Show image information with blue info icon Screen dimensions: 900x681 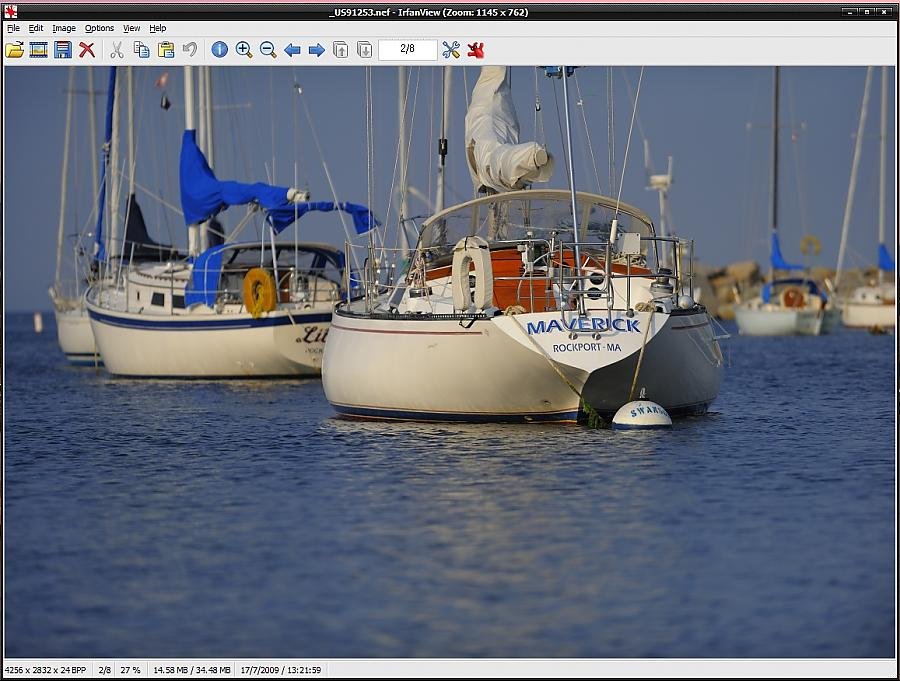[x=219, y=50]
